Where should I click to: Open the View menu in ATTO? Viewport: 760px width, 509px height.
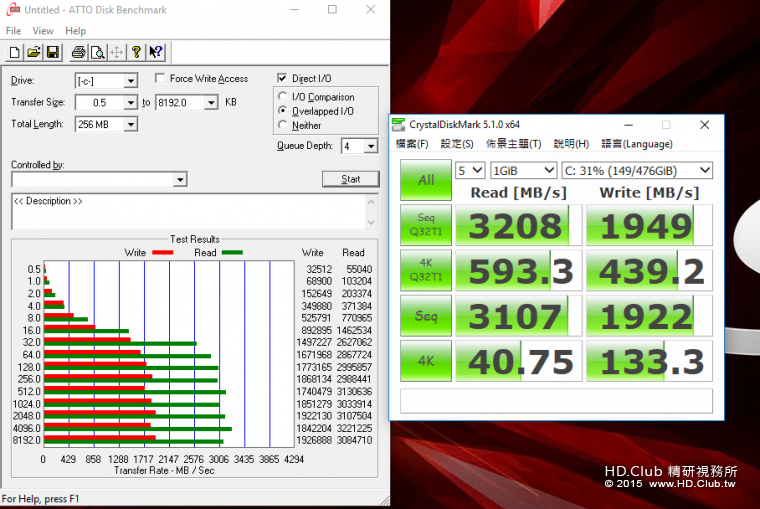(43, 31)
